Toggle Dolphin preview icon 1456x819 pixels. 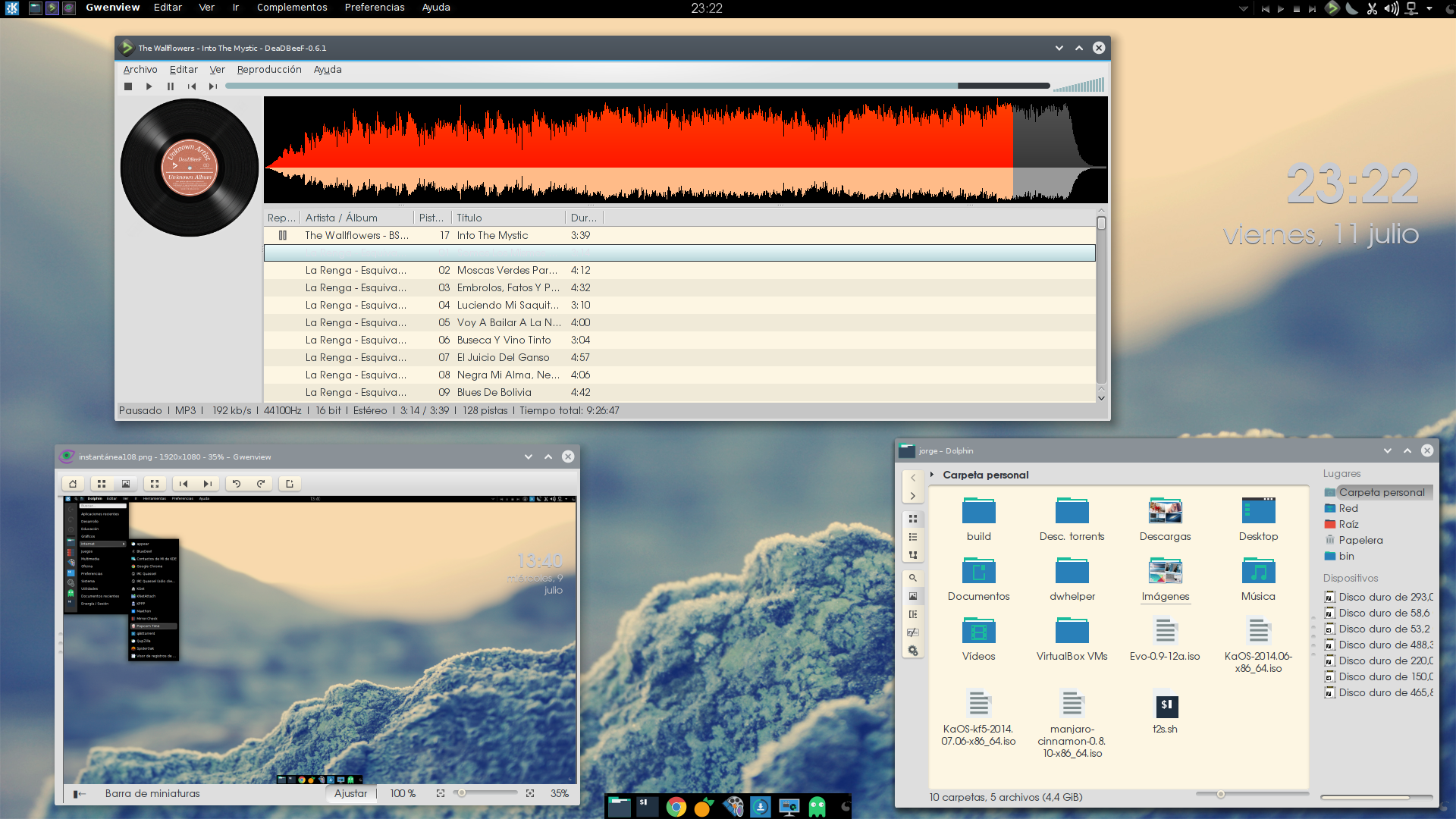click(913, 596)
